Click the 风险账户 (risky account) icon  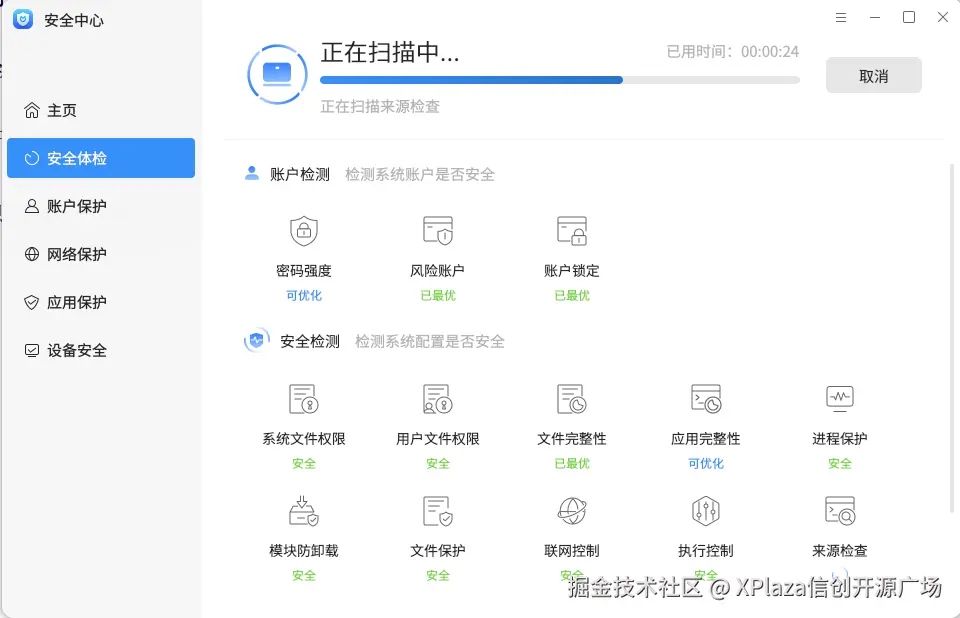coord(438,230)
